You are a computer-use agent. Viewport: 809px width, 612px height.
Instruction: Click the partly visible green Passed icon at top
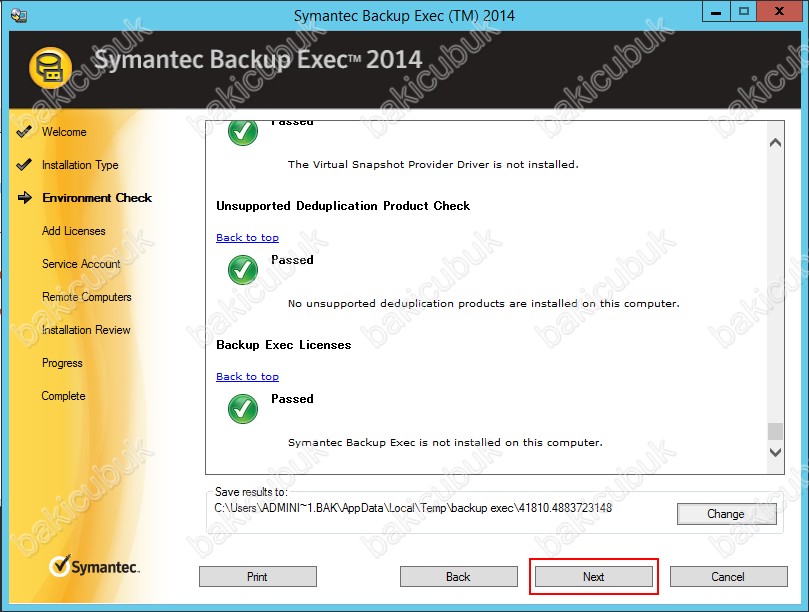pyautogui.click(x=243, y=133)
